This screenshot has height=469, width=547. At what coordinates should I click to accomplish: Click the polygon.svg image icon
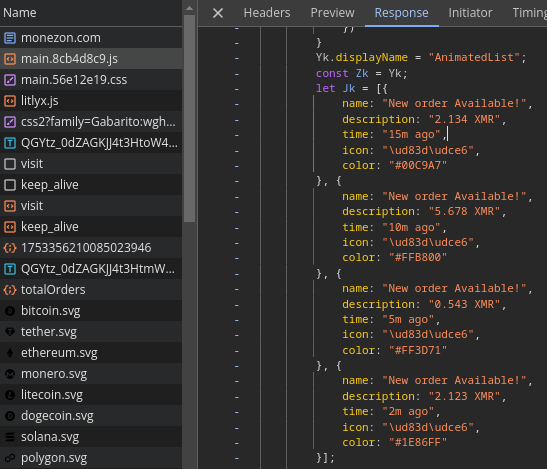click(10, 457)
